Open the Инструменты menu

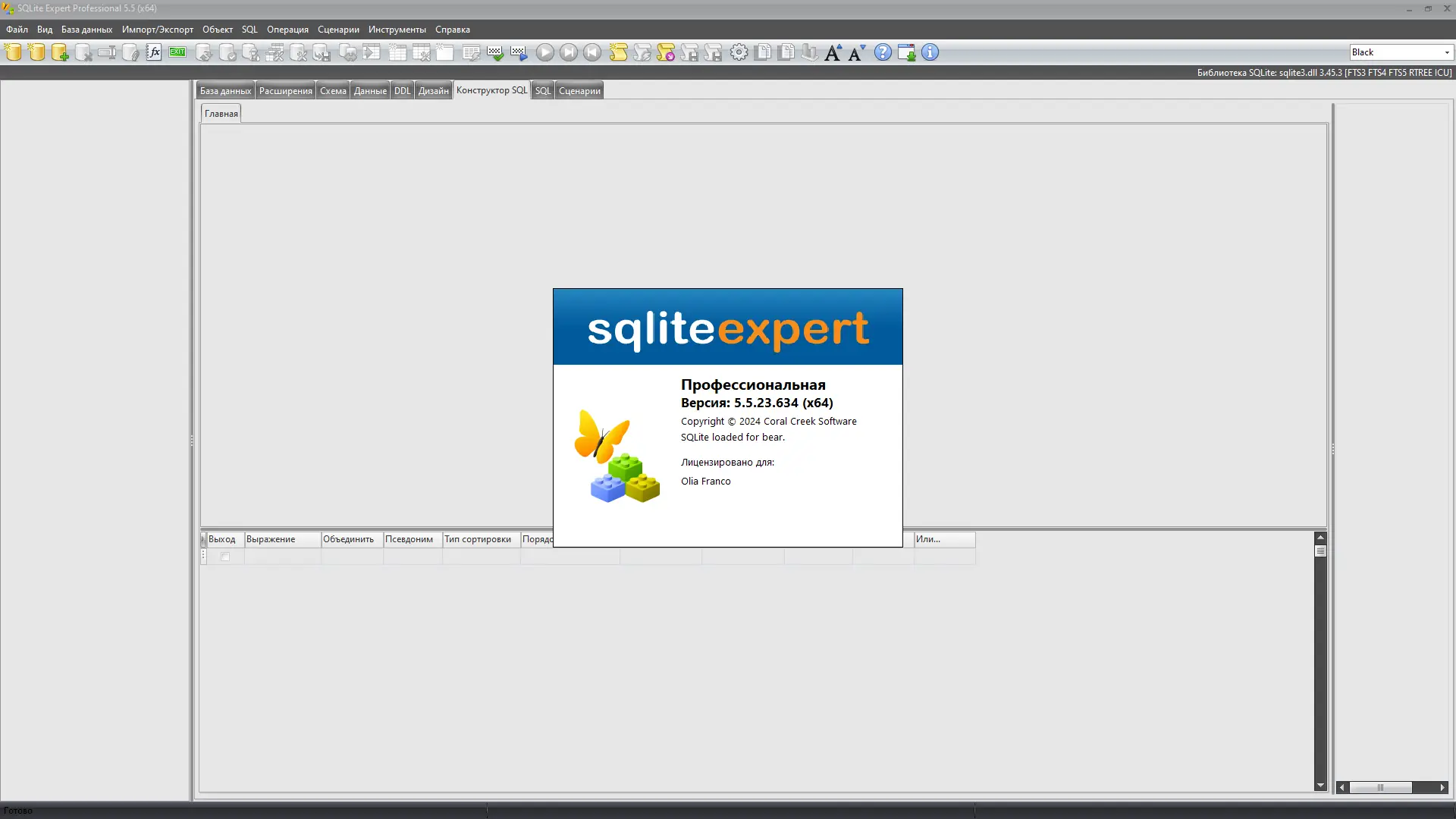(x=397, y=30)
